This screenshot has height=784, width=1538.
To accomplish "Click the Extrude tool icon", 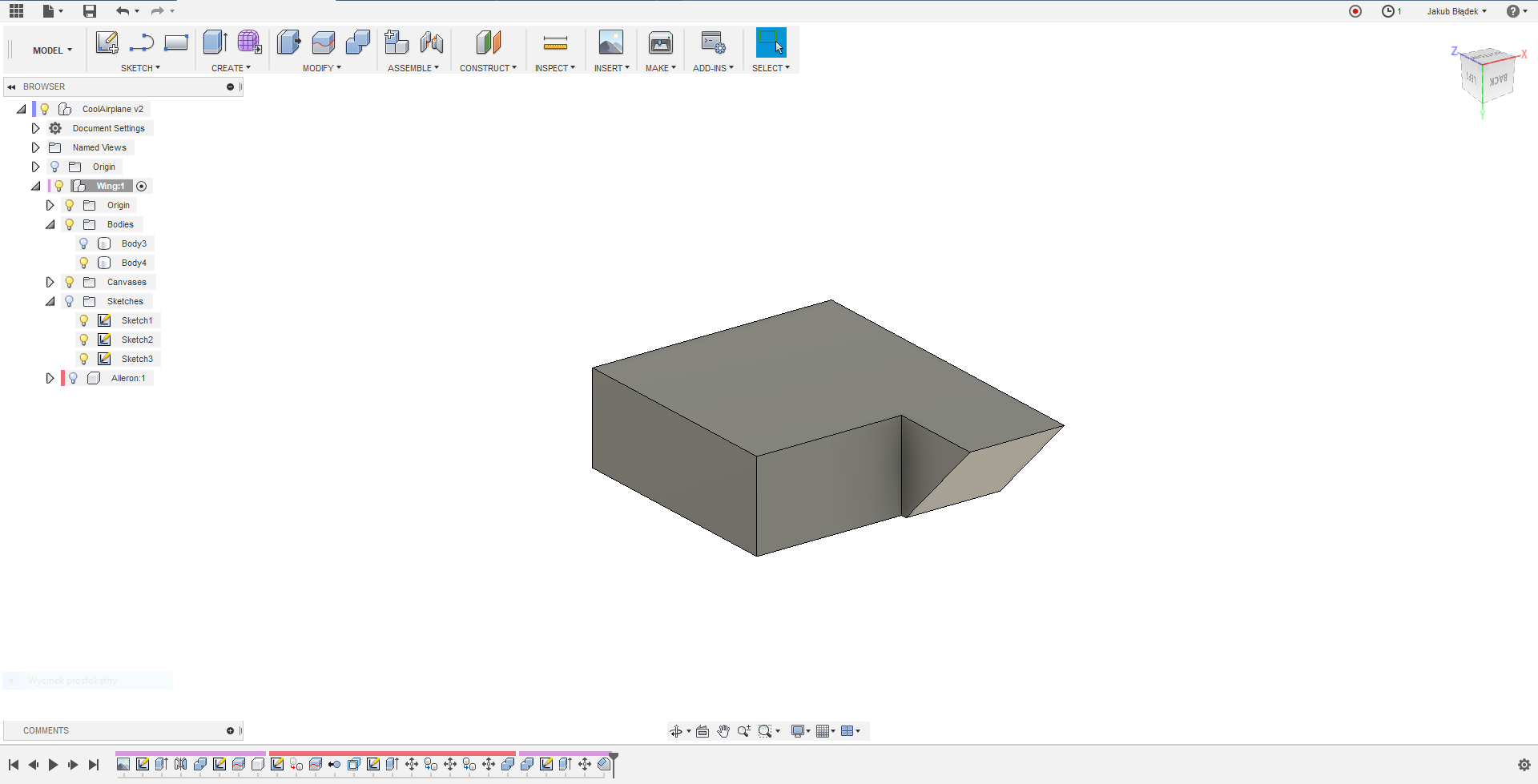I will [215, 43].
